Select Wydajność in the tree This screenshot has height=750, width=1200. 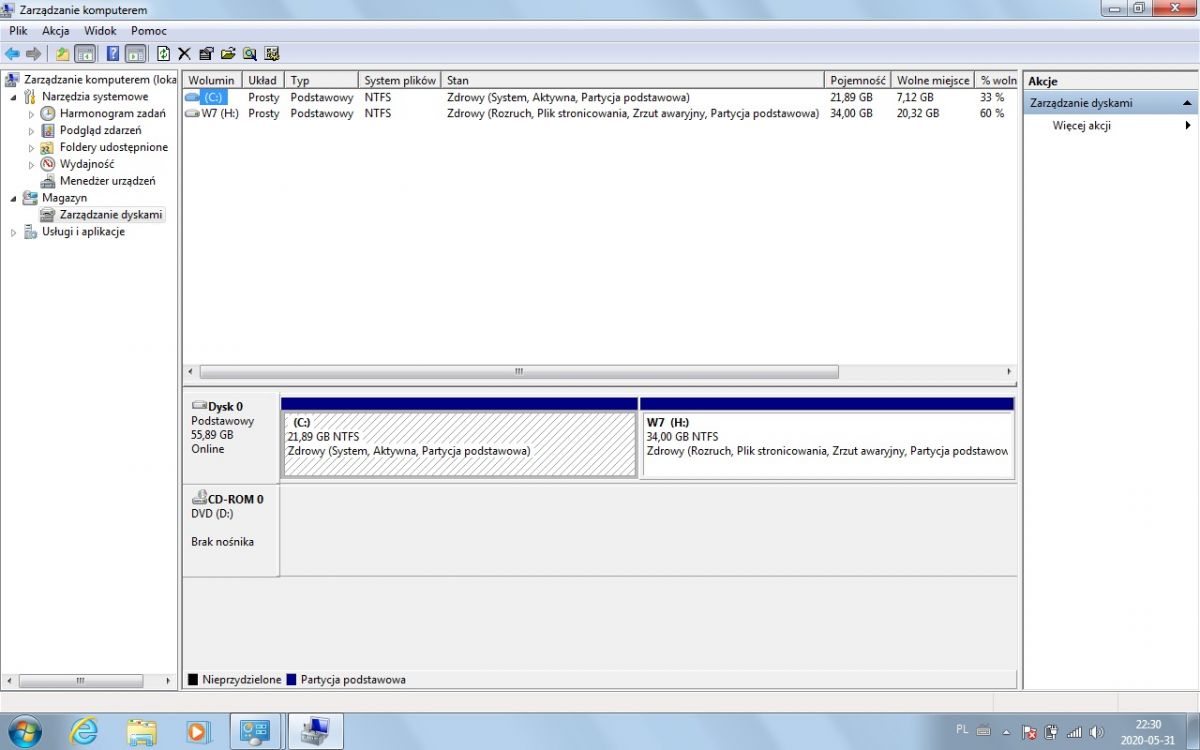(87, 164)
